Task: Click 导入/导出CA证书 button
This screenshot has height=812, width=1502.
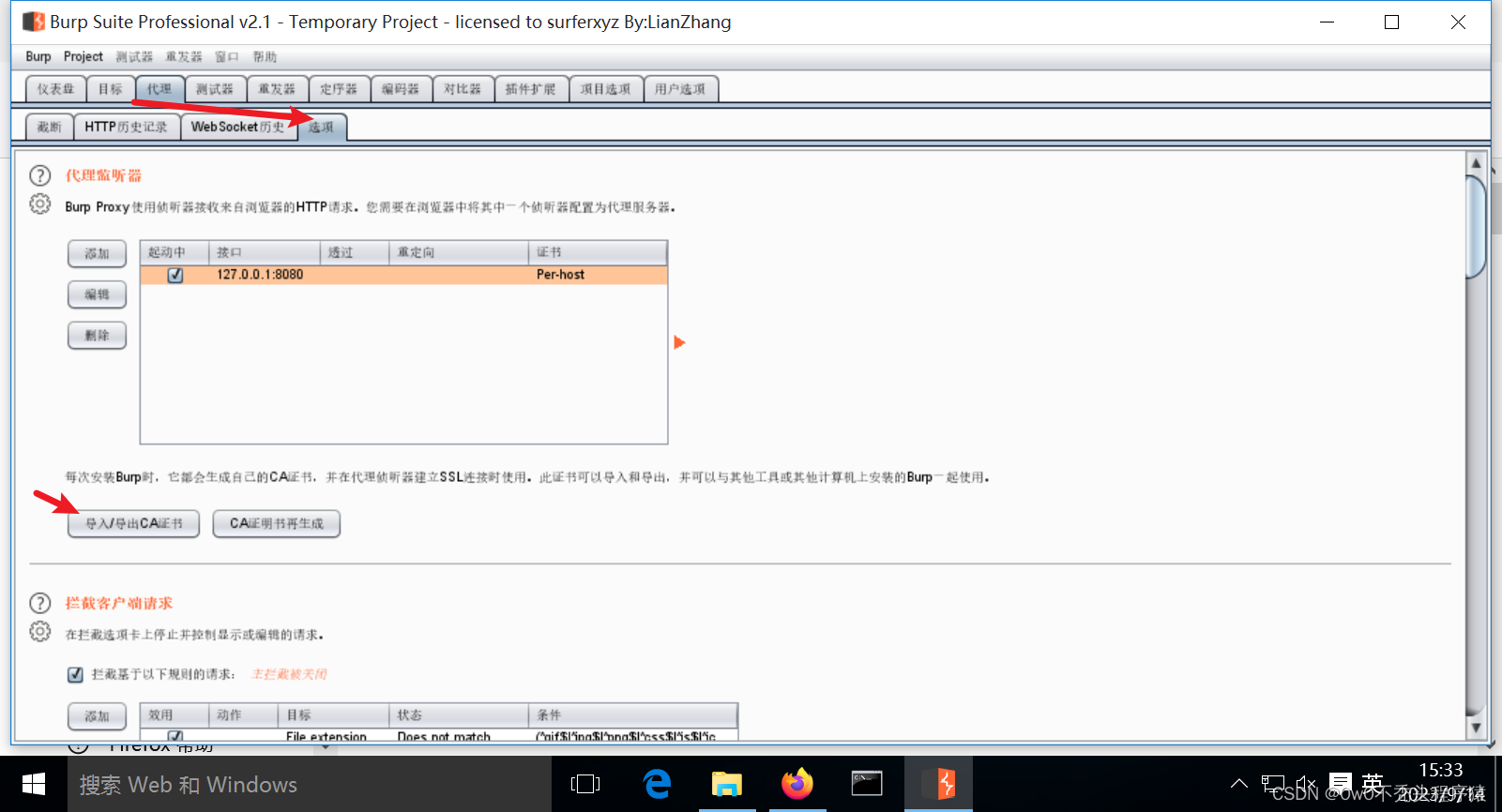Action: [x=134, y=523]
